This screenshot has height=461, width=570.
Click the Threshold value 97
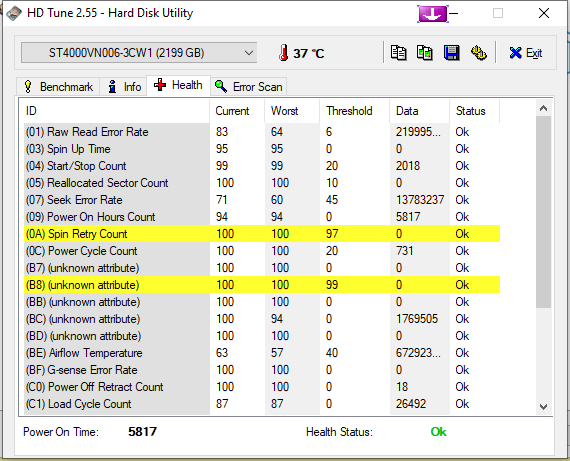332,234
